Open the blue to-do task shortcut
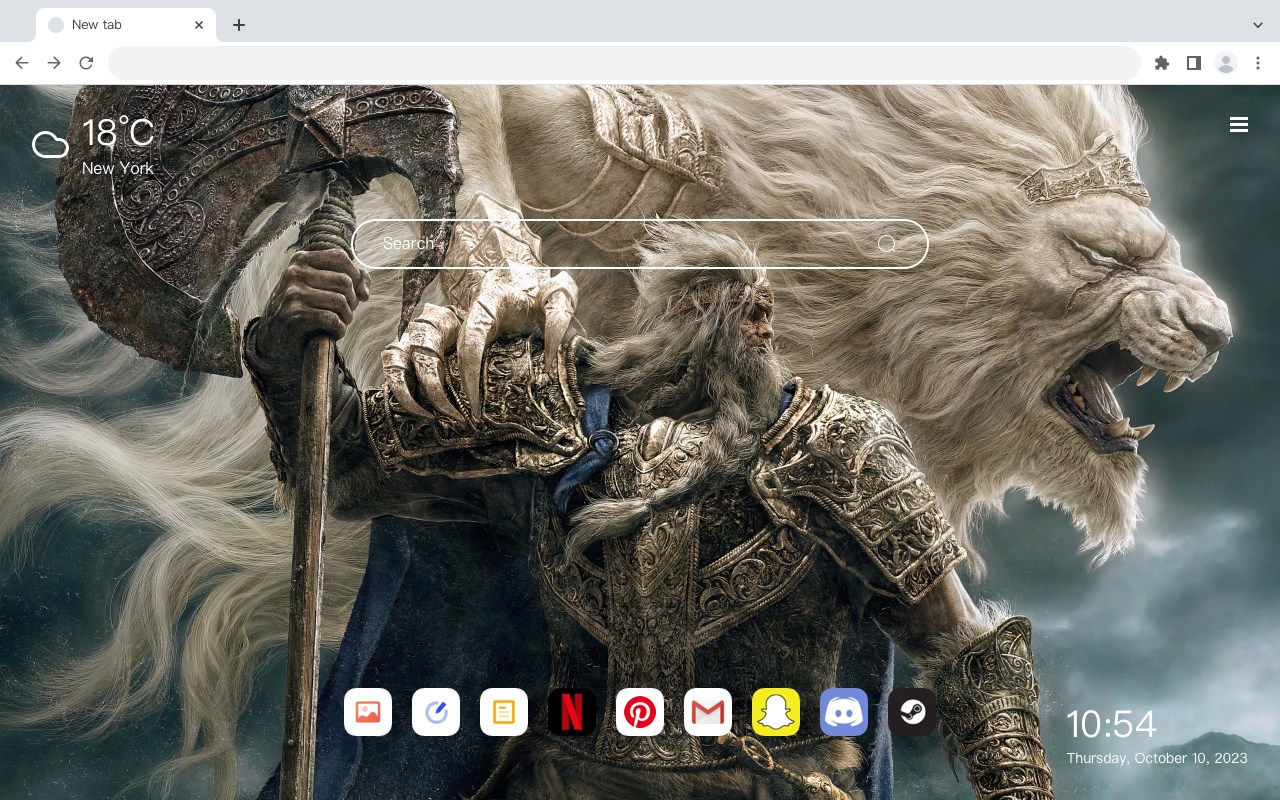 pyautogui.click(x=436, y=712)
